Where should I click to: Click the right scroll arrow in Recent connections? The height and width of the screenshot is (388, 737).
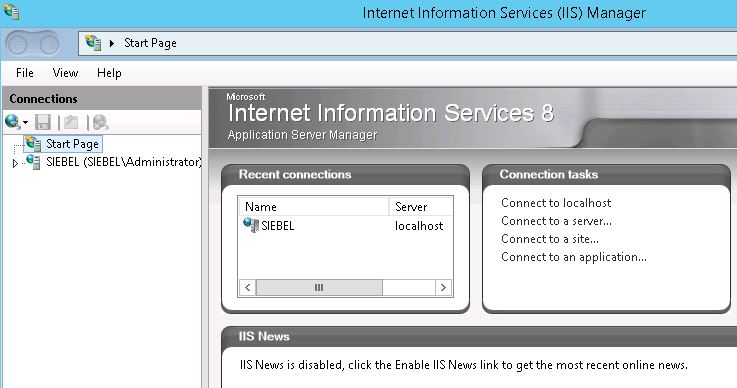tap(443, 287)
